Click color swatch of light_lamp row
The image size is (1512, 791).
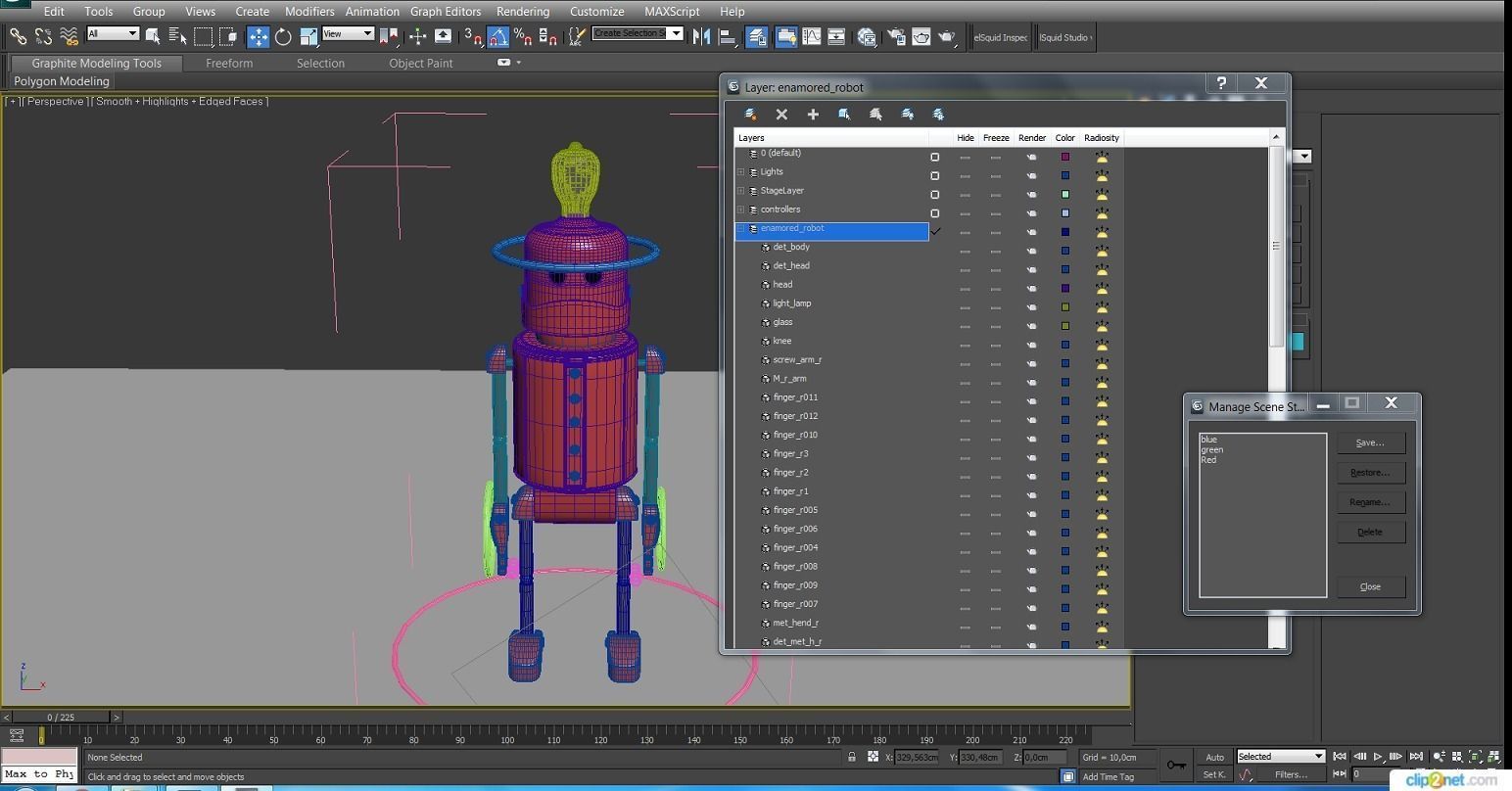pyautogui.click(x=1065, y=306)
